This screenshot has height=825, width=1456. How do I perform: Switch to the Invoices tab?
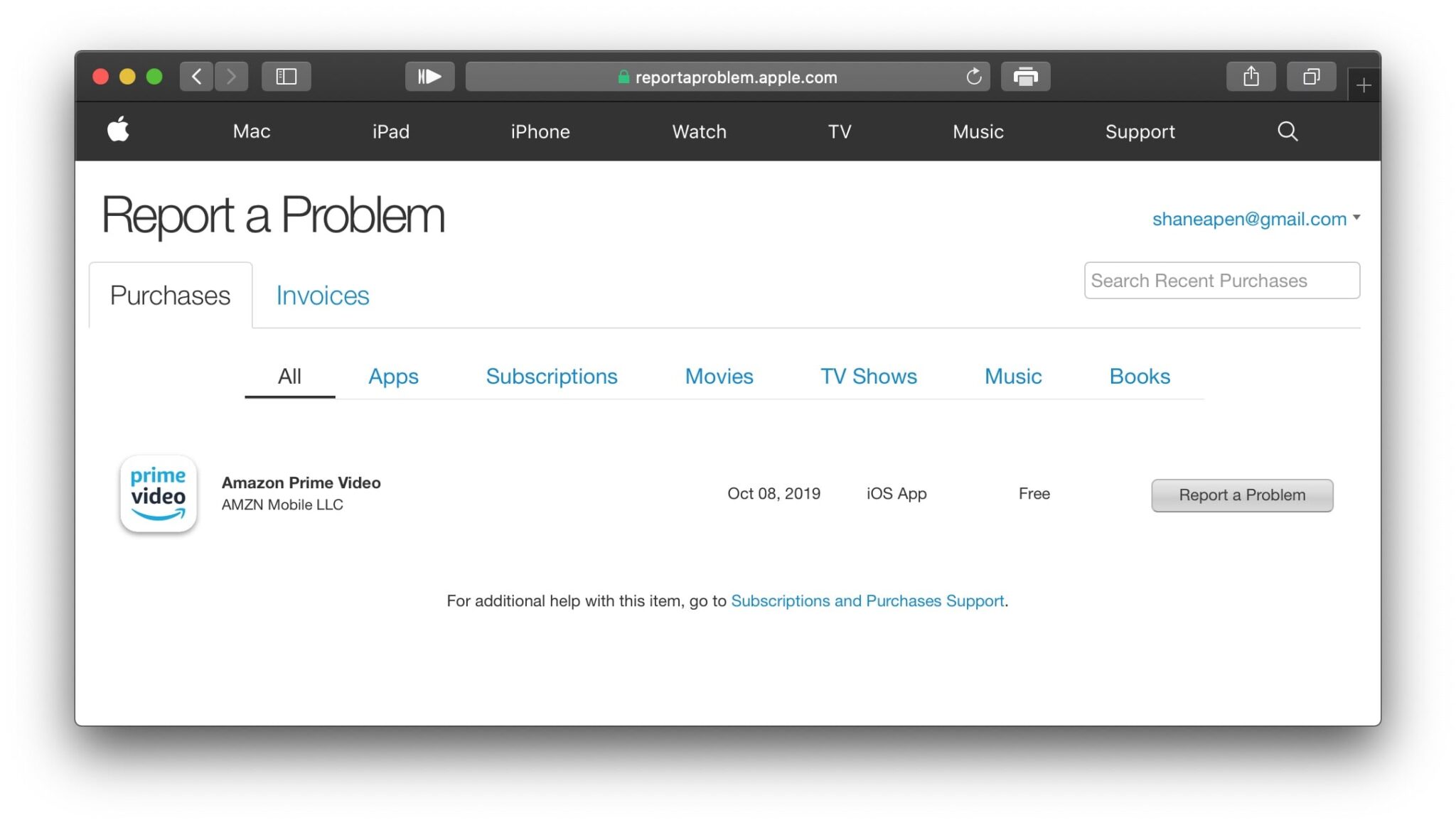pyautogui.click(x=322, y=295)
